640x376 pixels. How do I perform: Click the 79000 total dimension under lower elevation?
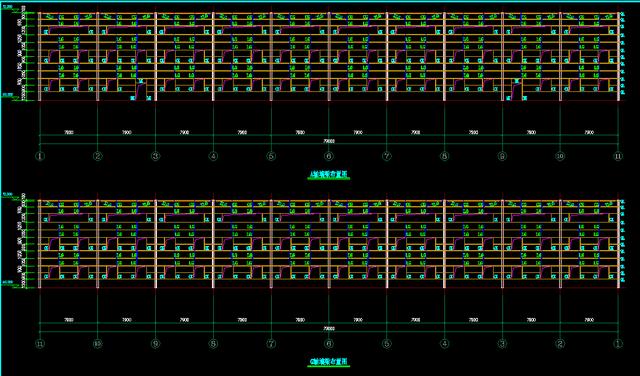click(329, 329)
